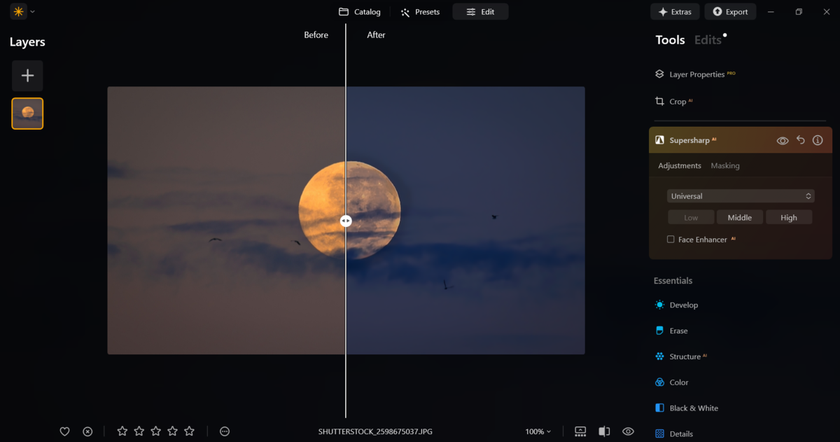Rate the photo three stars
This screenshot has height=442, width=840.
tap(156, 431)
